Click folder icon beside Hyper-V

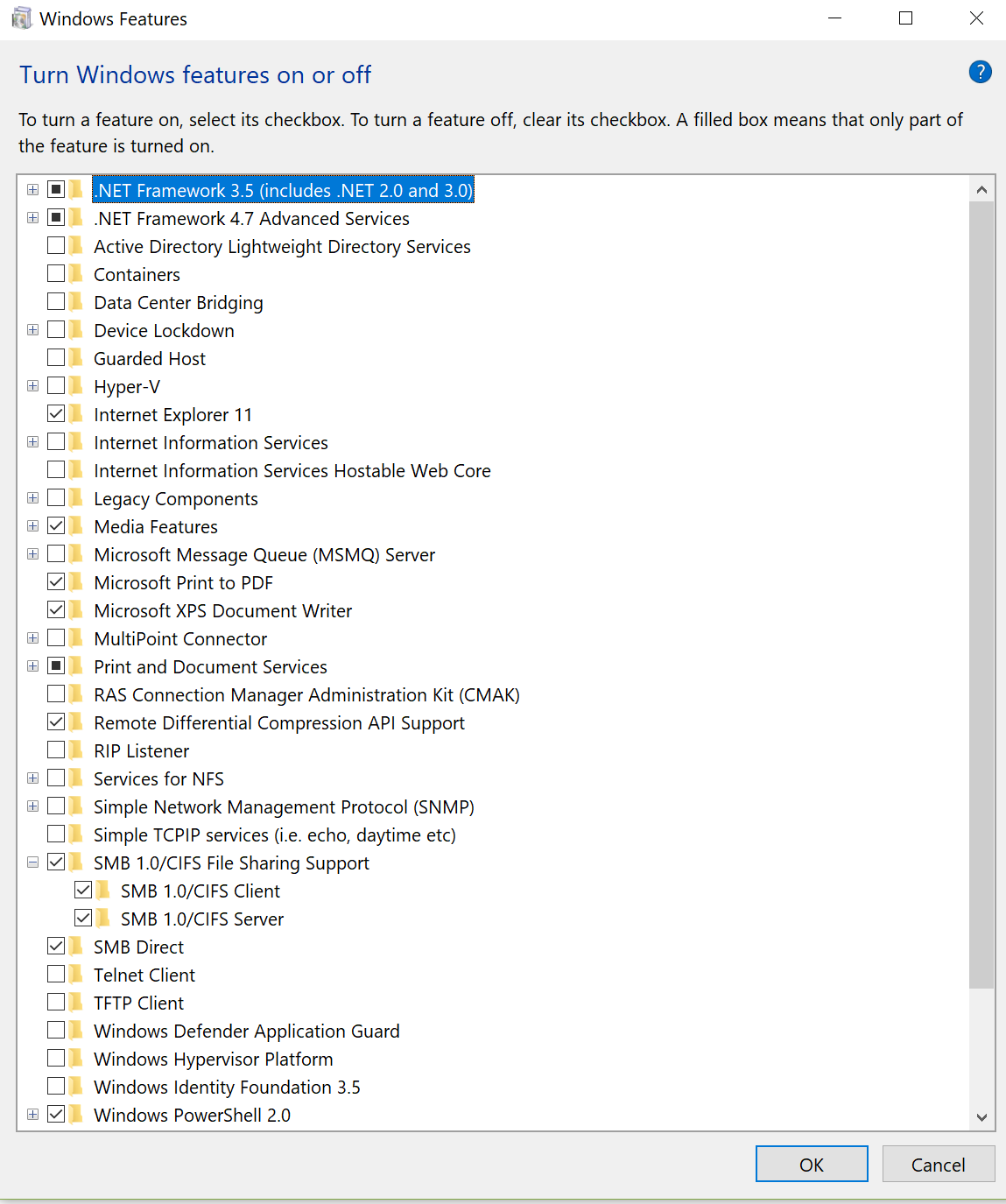click(x=77, y=386)
